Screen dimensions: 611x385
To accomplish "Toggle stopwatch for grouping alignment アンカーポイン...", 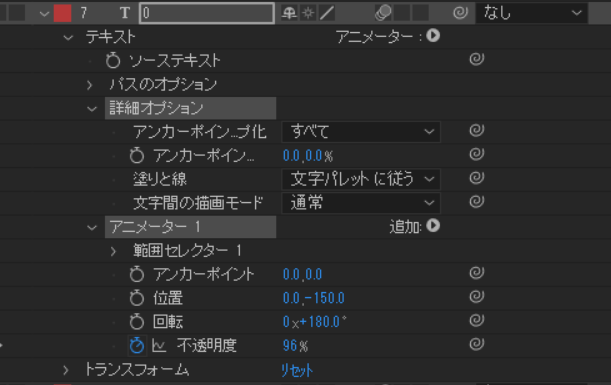I will (x=137, y=155).
